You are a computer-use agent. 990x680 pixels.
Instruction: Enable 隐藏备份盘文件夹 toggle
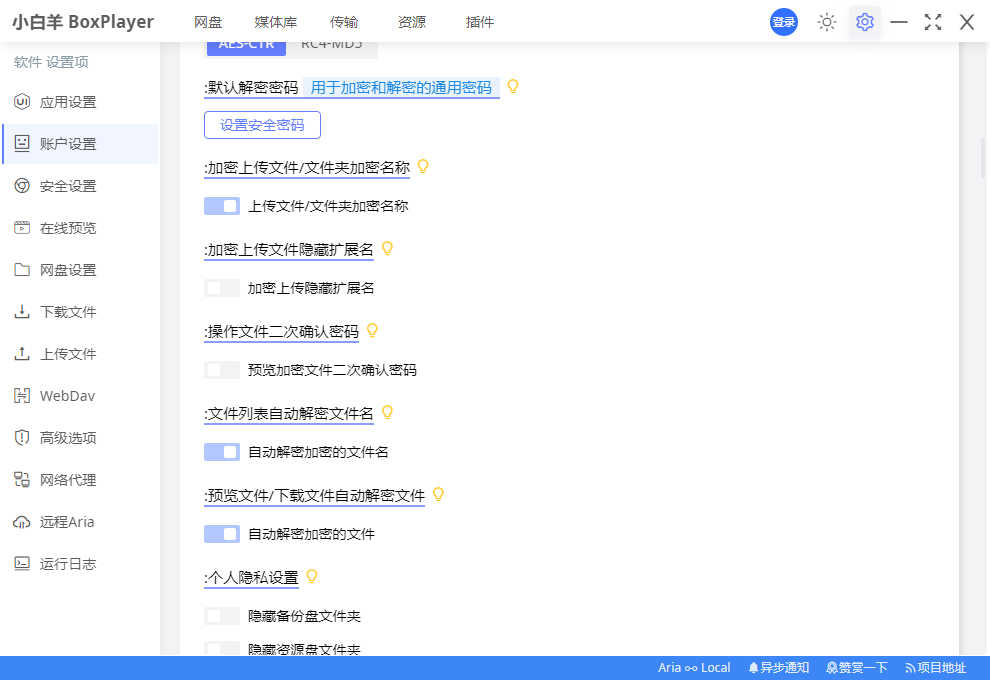222,615
